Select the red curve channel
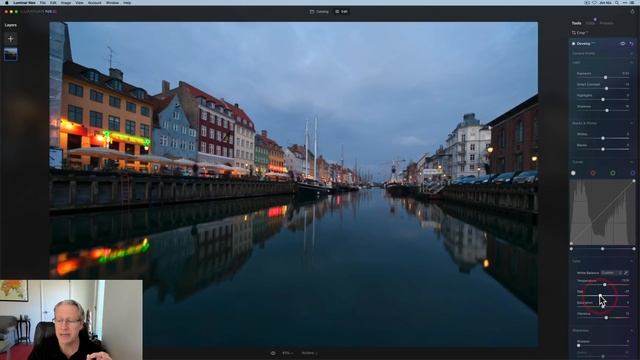 pos(593,173)
